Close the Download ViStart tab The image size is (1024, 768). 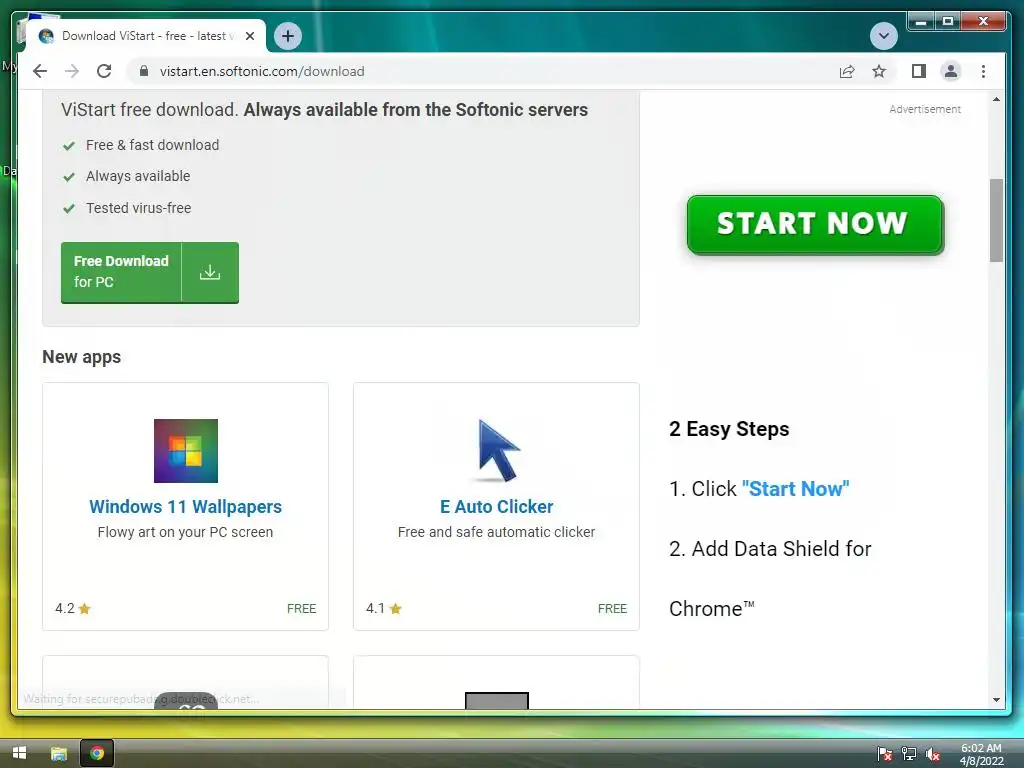pos(249,36)
